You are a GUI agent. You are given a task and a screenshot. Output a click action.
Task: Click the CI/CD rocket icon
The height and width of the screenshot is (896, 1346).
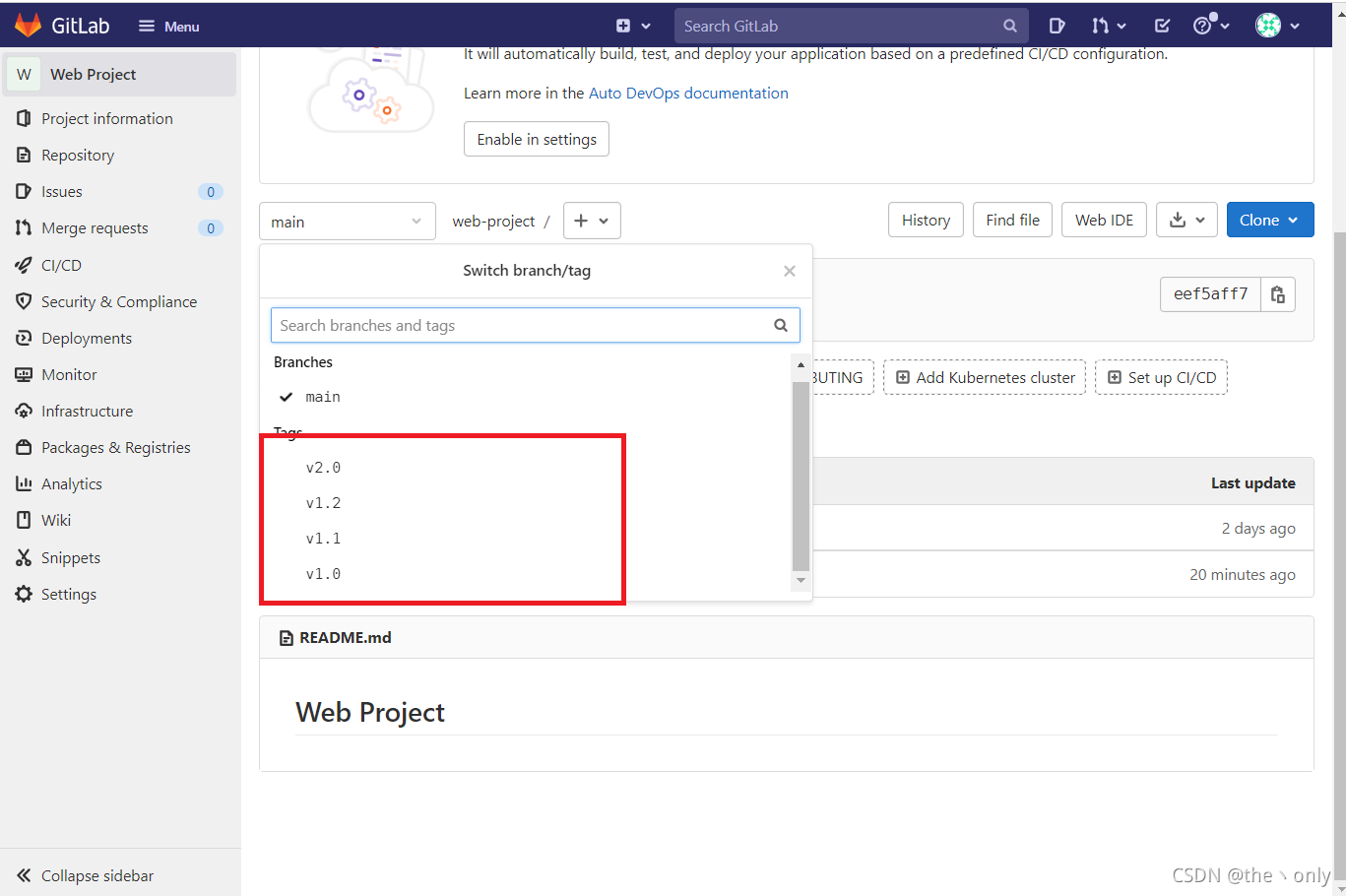(x=24, y=265)
